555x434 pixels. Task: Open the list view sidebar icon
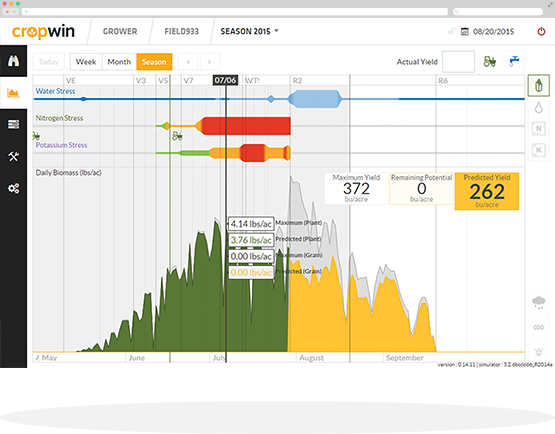(x=13, y=125)
